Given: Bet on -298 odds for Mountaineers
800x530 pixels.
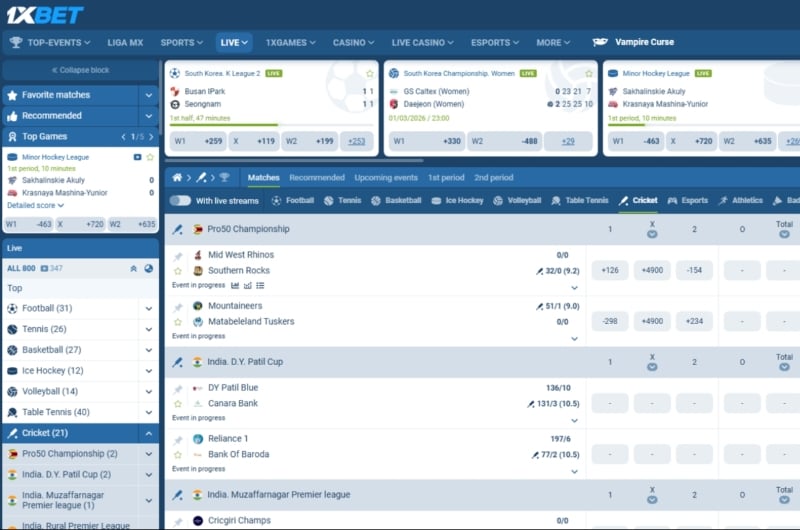Looking at the screenshot, I should pos(610,321).
